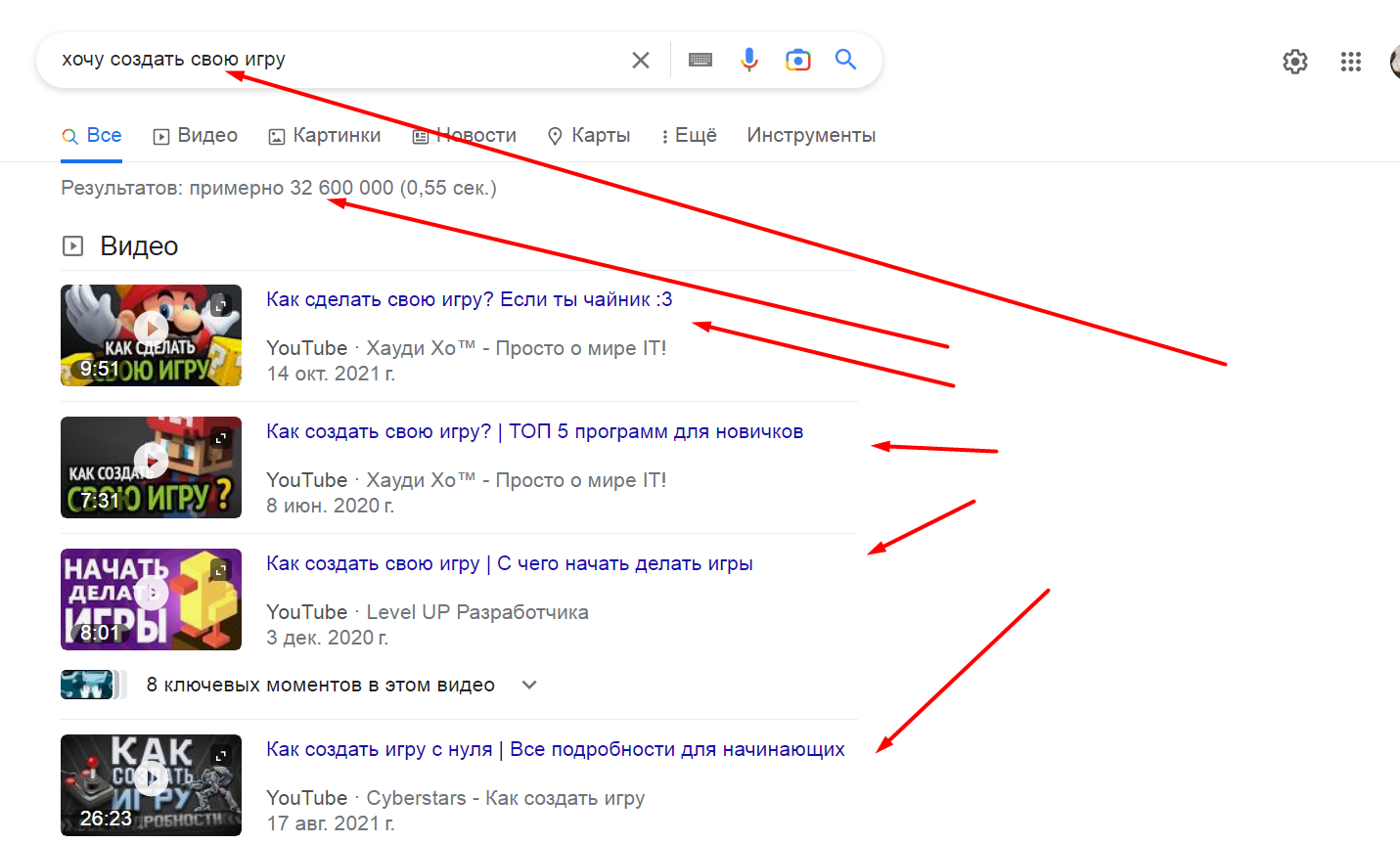Screen dimensions: 1400x843
Task: Switch to the 'Видео' tab
Action: click(196, 136)
